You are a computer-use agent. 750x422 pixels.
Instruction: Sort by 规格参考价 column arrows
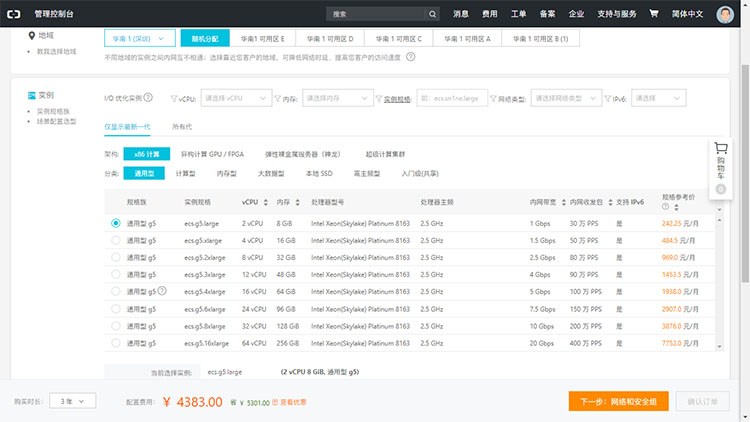tap(676, 207)
